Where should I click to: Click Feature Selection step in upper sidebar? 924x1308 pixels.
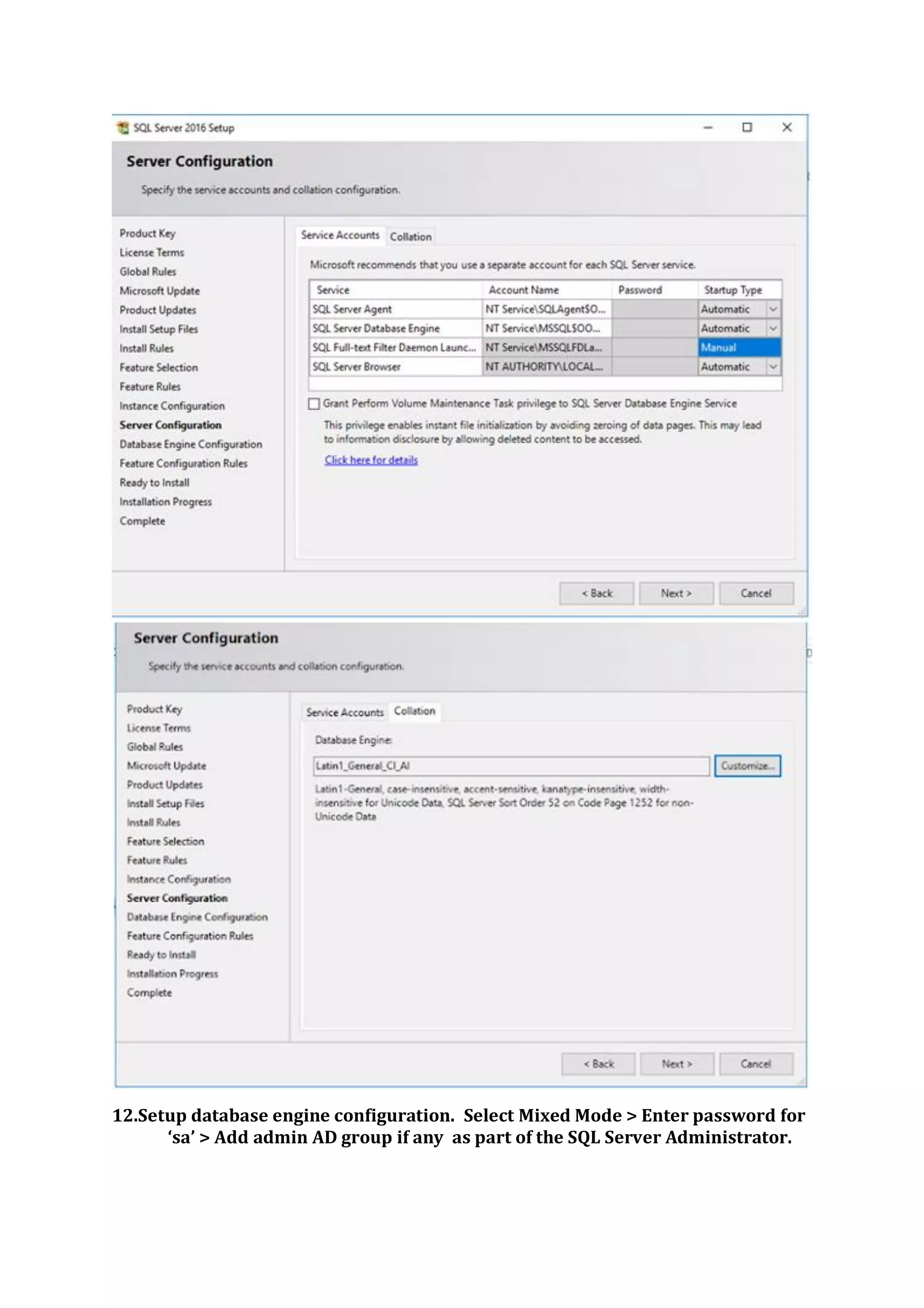pyautogui.click(x=158, y=367)
